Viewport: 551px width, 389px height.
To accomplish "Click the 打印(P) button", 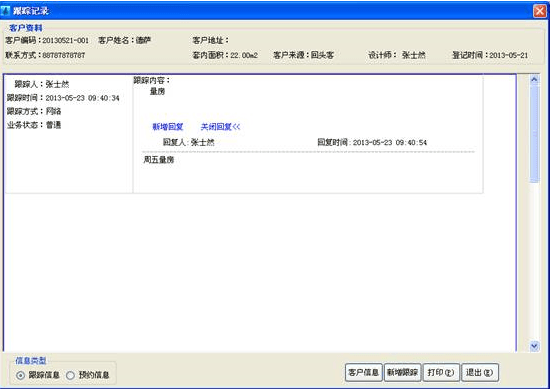I will (441, 372).
